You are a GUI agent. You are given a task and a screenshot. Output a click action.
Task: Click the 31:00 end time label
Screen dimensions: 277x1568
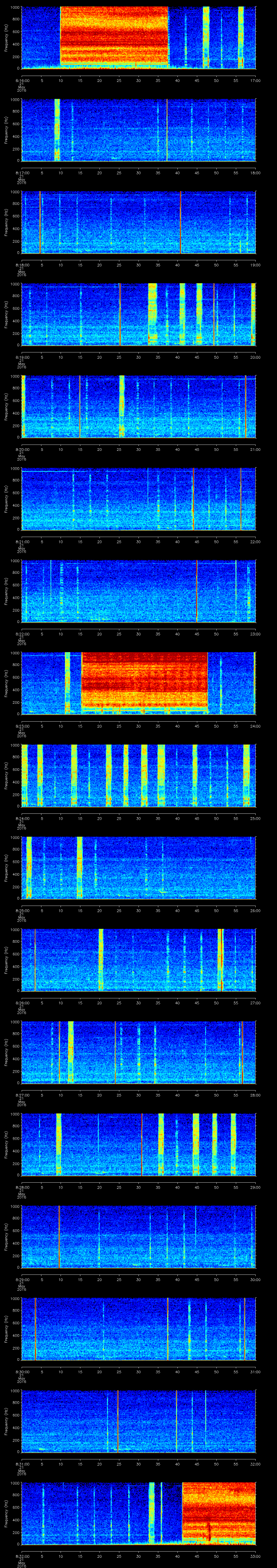pyautogui.click(x=256, y=1372)
